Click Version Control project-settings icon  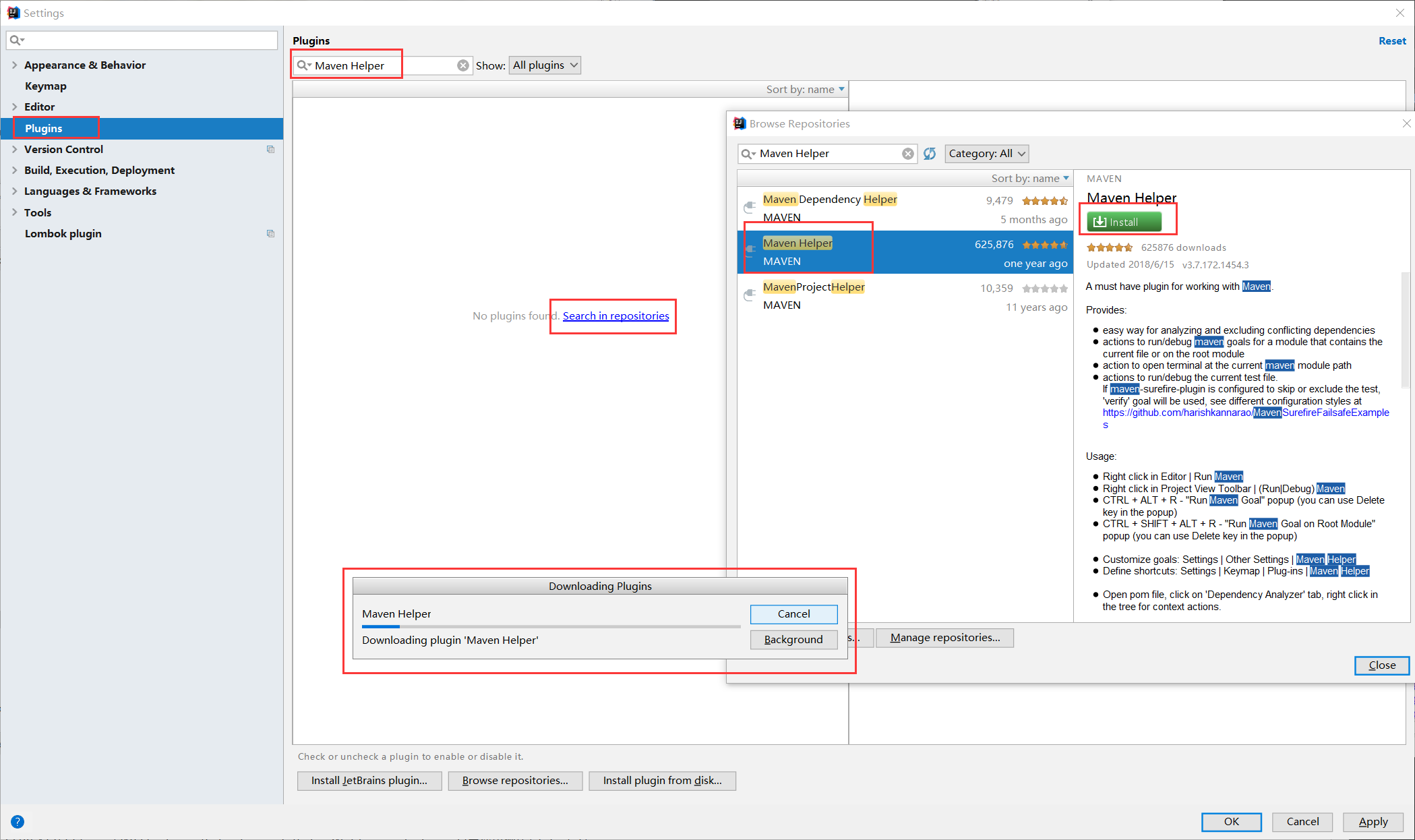click(x=270, y=149)
